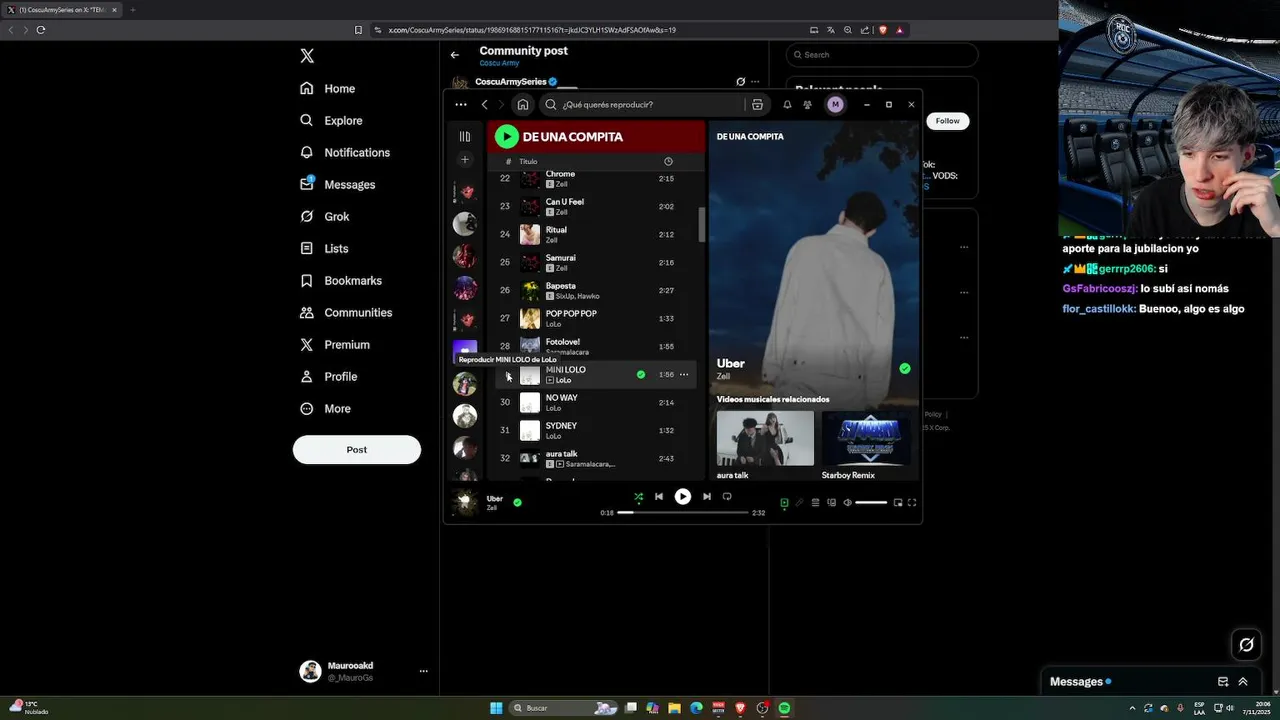This screenshot has width=1280, height=720.
Task: Create new playlist with plus icon
Action: point(464,160)
